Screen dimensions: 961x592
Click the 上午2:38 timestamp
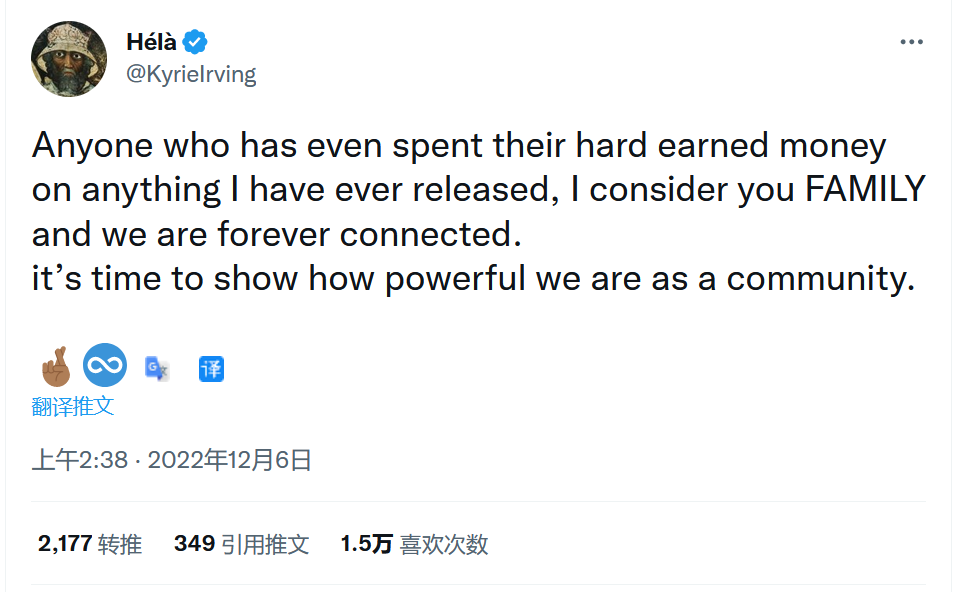coord(80,460)
